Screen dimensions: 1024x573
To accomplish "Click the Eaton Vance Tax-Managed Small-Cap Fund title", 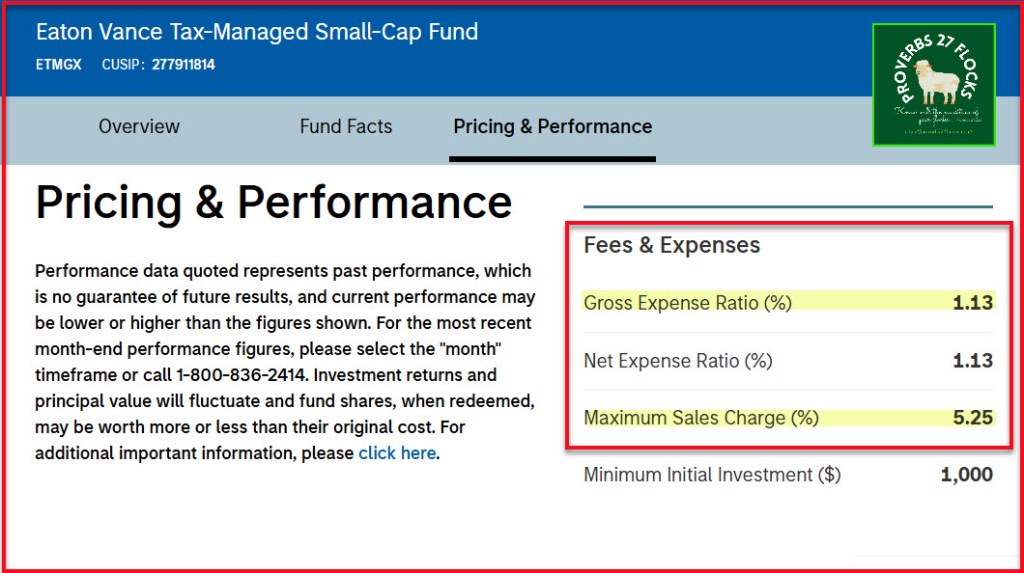I will click(x=257, y=32).
